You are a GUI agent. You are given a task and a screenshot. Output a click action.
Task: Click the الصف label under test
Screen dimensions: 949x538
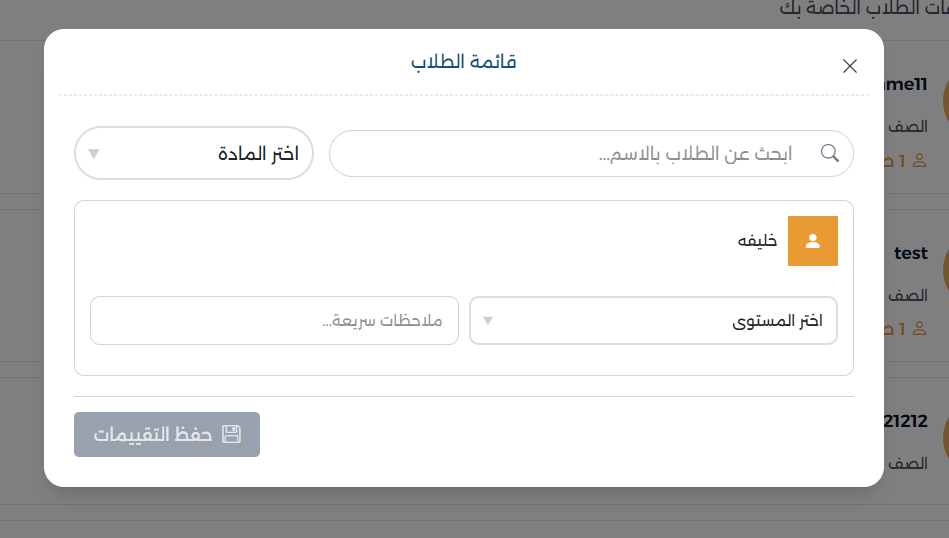coord(909,296)
